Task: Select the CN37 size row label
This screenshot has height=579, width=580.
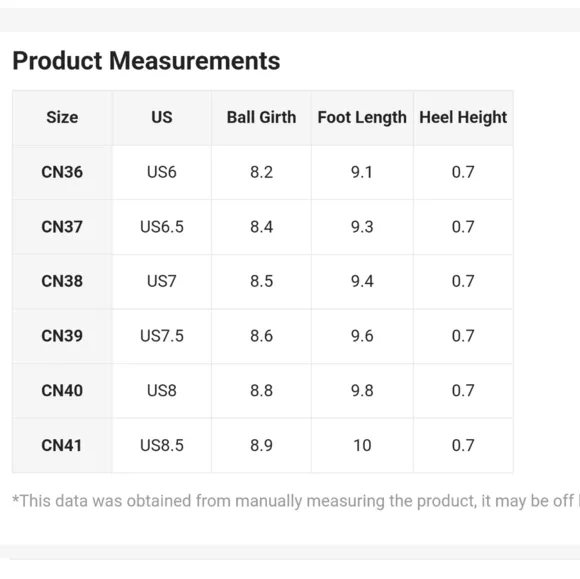Action: coord(62,227)
